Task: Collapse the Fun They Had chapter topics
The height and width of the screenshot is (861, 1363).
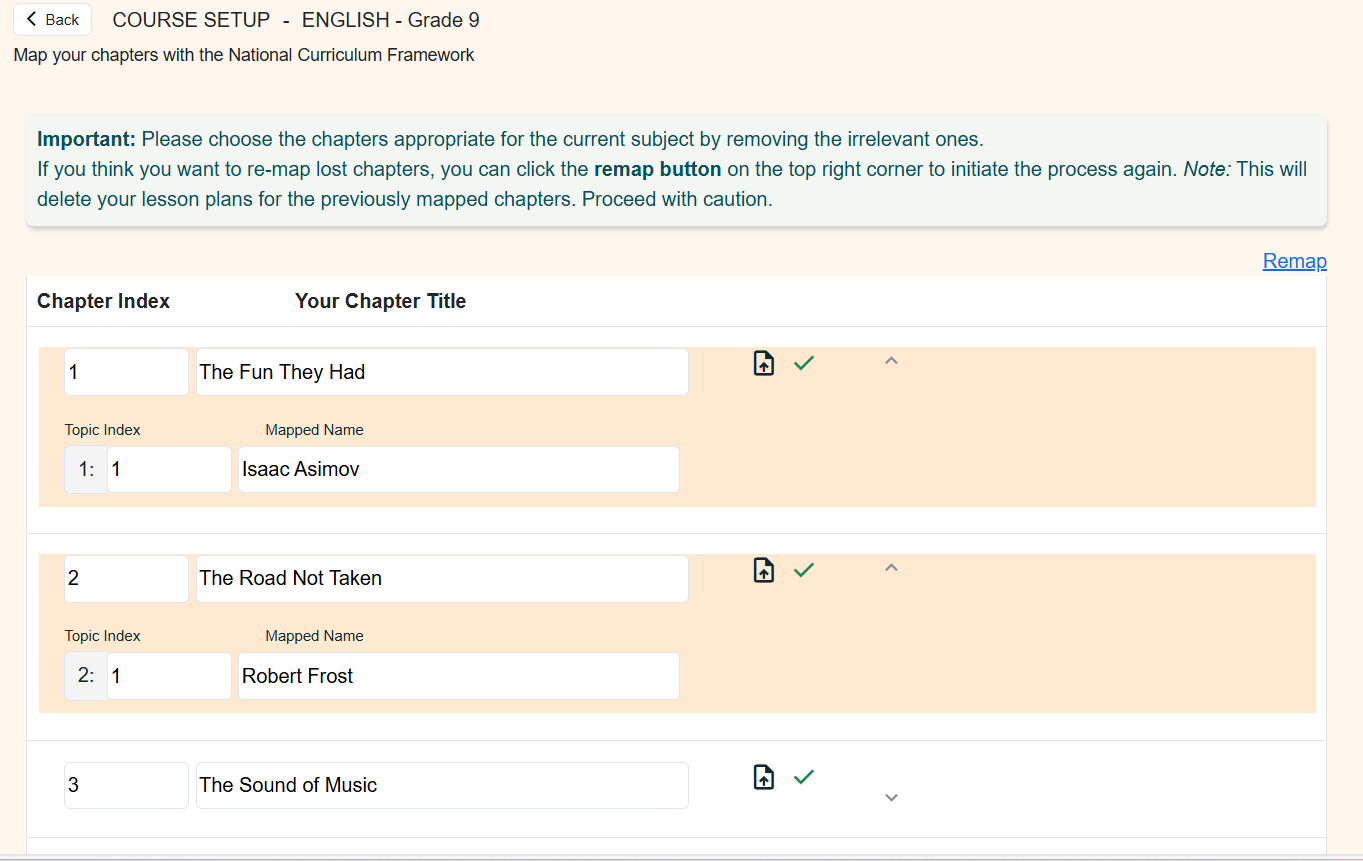Action: 892,361
